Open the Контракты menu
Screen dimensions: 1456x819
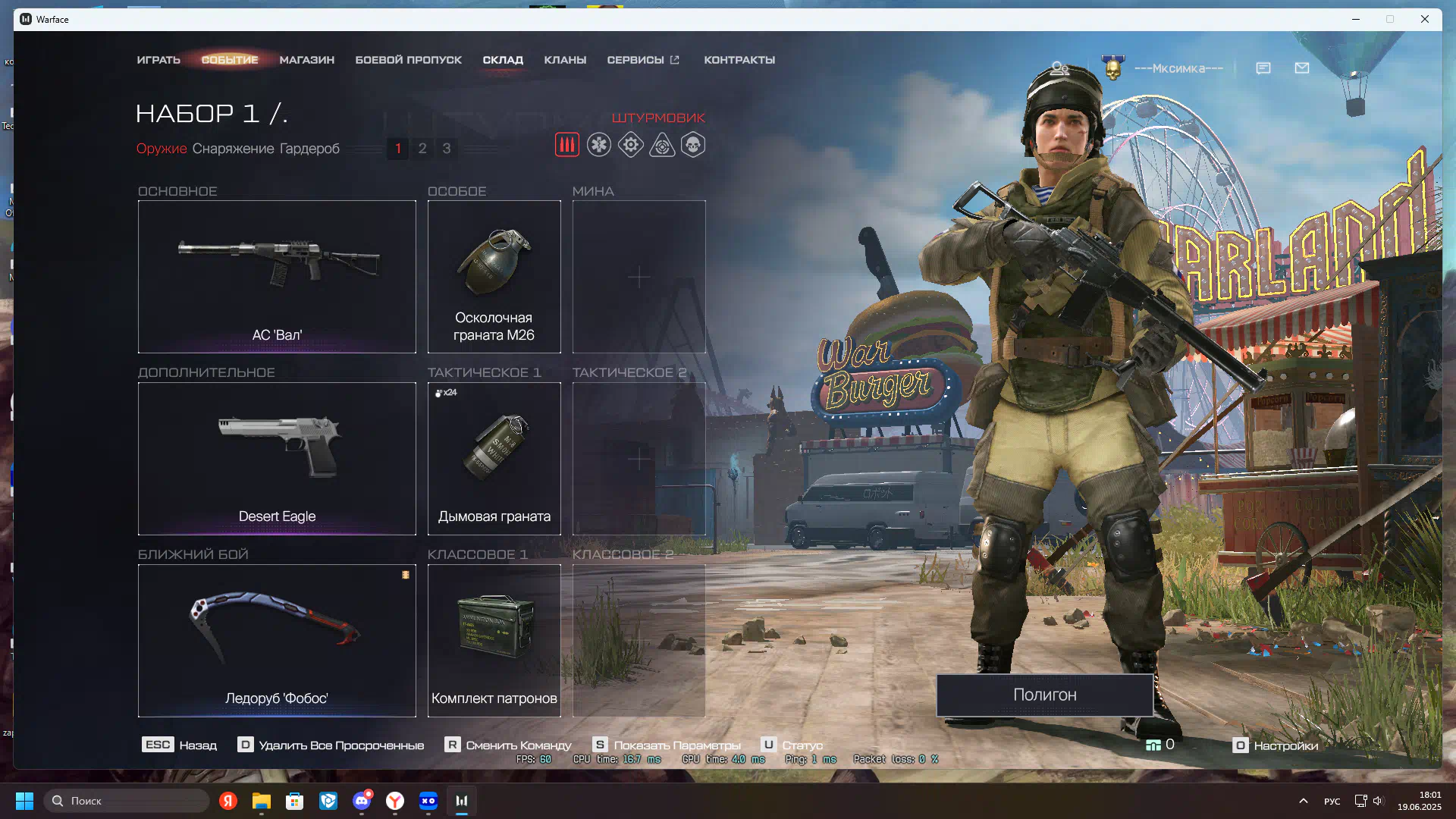pos(739,60)
